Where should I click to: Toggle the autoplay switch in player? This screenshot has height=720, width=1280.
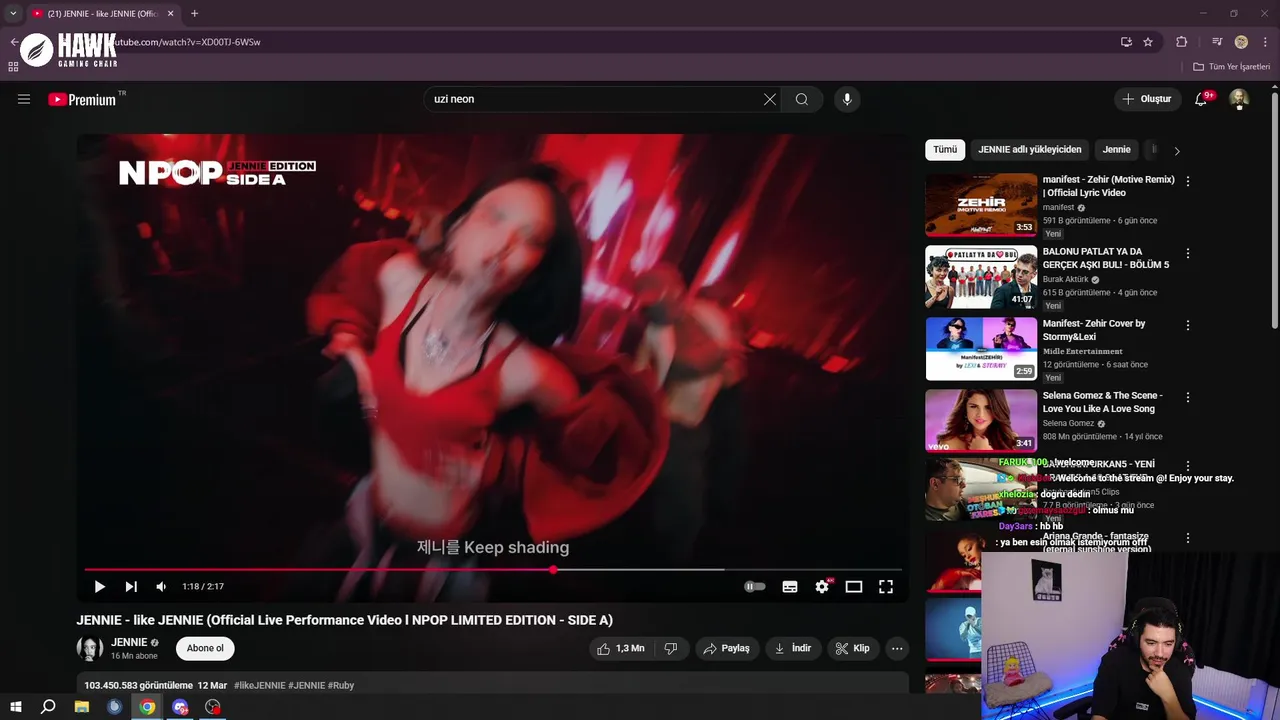point(755,587)
